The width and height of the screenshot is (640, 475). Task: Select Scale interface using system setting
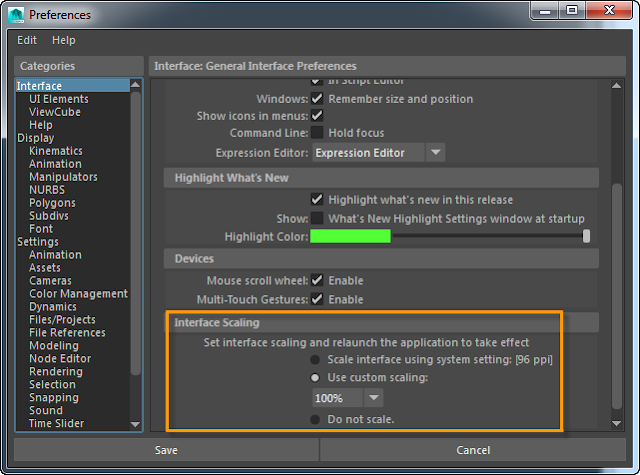click(315, 360)
